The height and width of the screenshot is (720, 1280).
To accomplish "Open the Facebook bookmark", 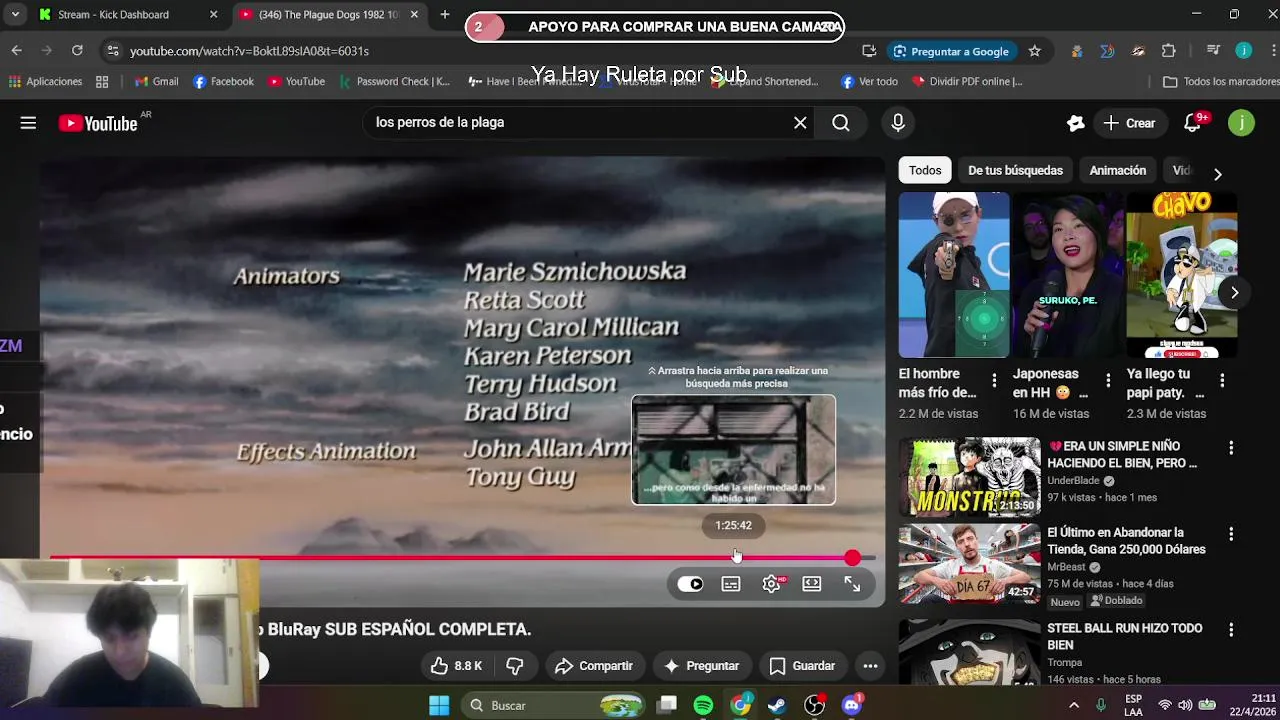I will (x=224, y=82).
